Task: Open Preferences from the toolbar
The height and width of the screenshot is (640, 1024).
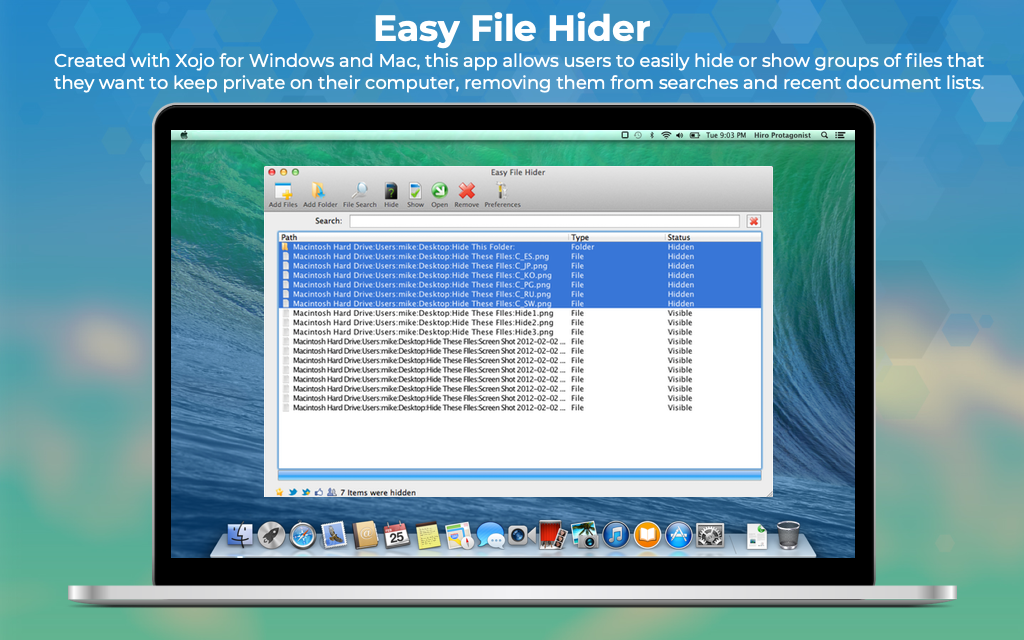Action: (x=502, y=191)
